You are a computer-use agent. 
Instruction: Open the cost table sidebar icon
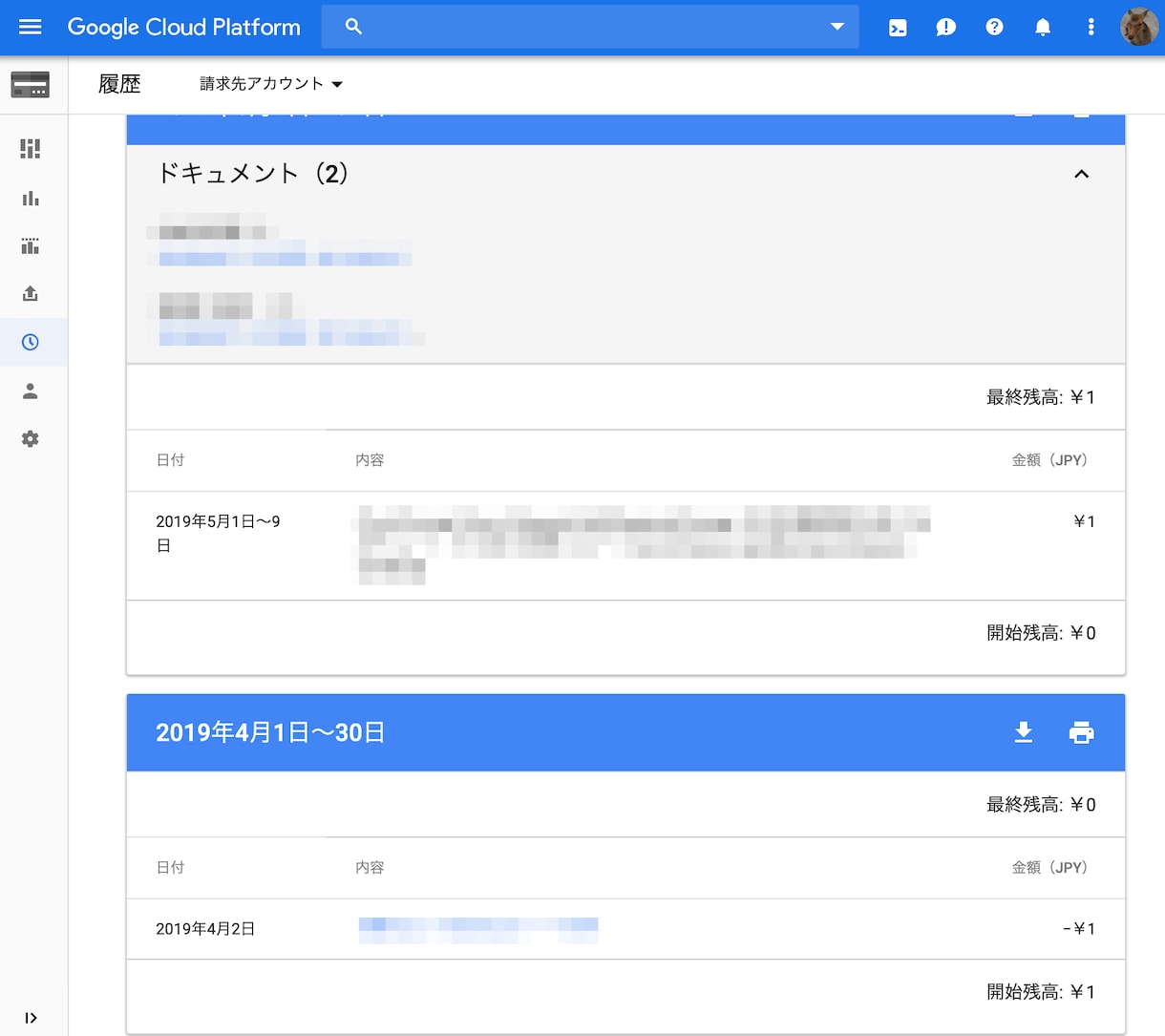click(x=31, y=246)
